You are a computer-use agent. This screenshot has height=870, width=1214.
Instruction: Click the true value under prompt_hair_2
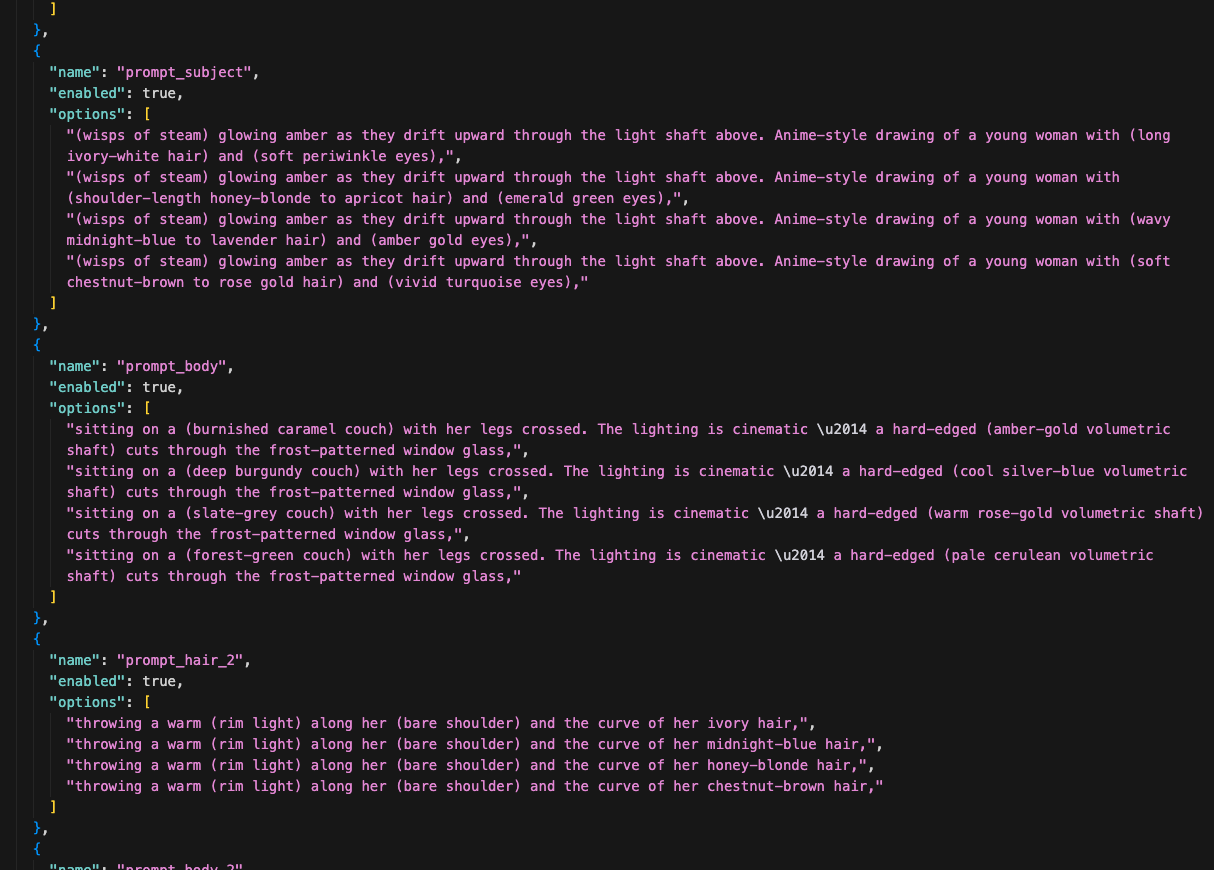click(x=159, y=681)
